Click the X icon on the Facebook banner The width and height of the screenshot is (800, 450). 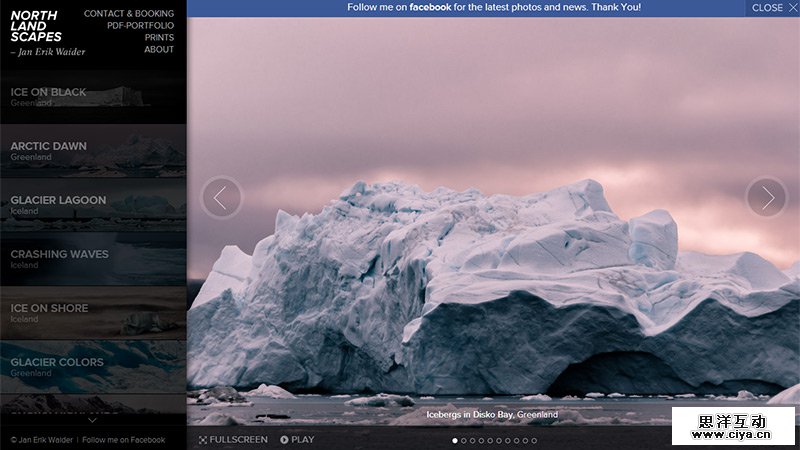tap(792, 8)
